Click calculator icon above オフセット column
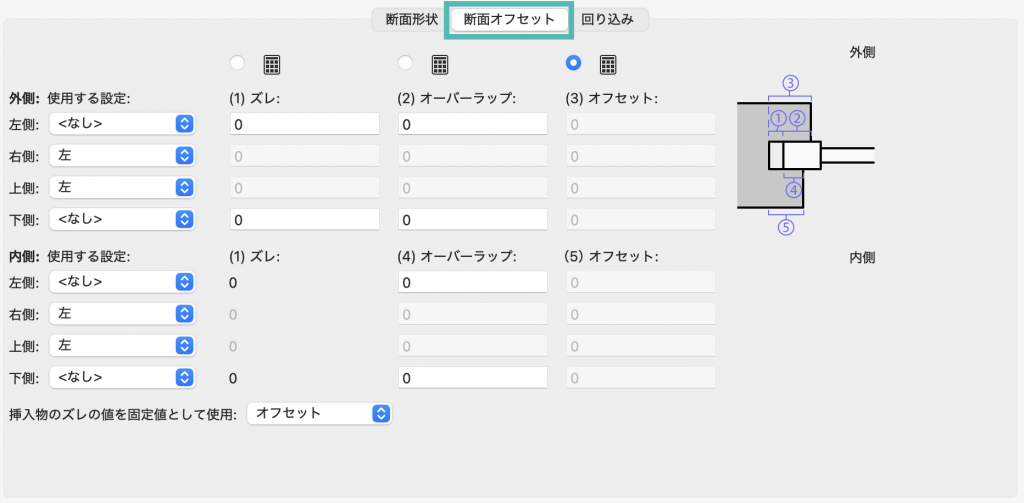1024x503 pixels. click(608, 64)
